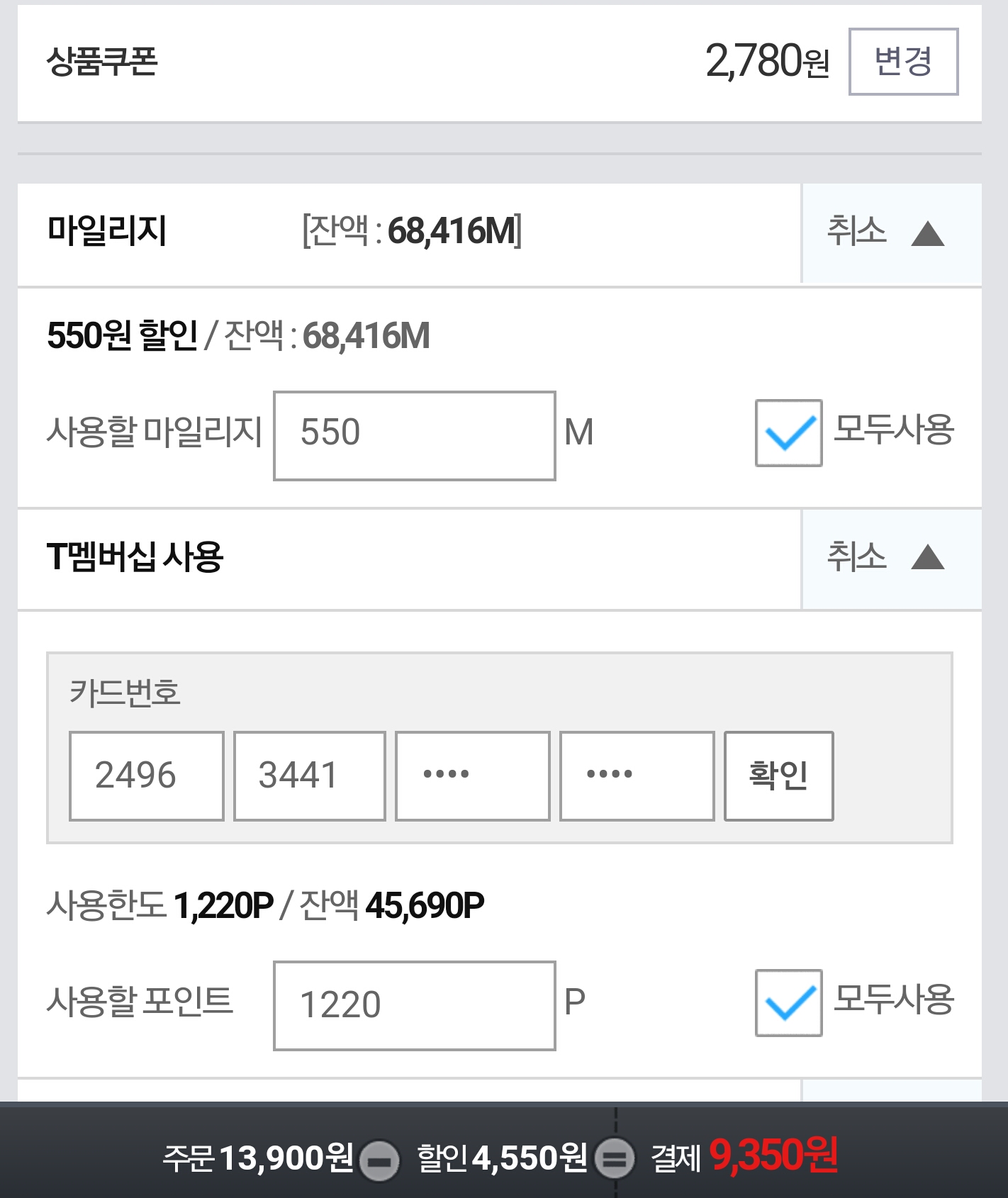Tap the red 9,350원 payment total
The width and height of the screenshot is (1008, 1198).
tap(773, 1155)
